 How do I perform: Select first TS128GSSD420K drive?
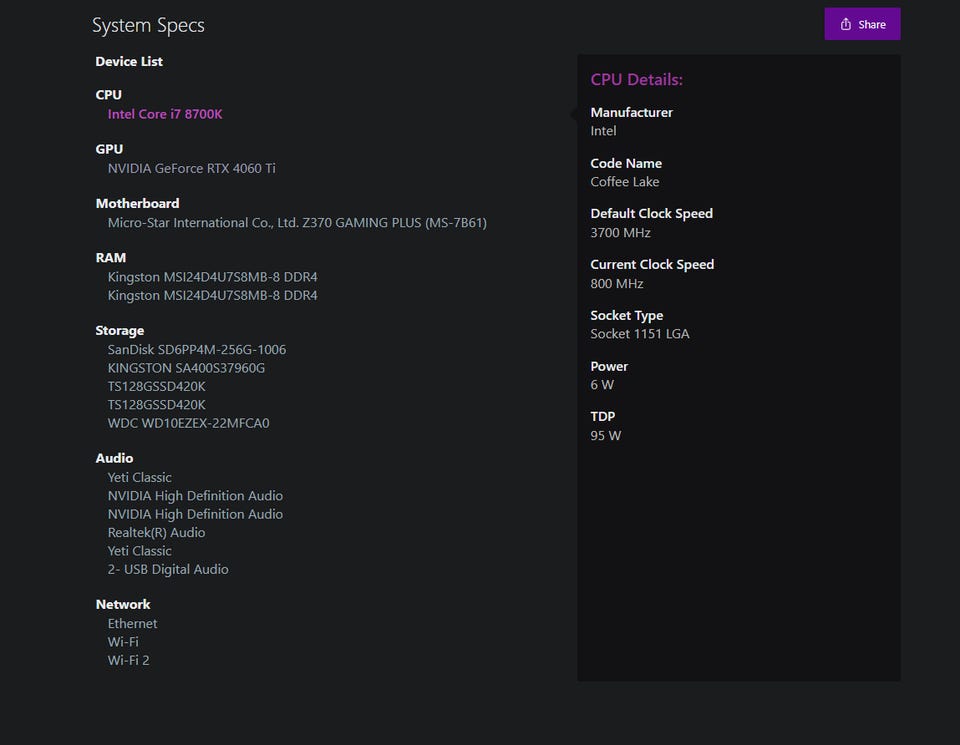[157, 386]
